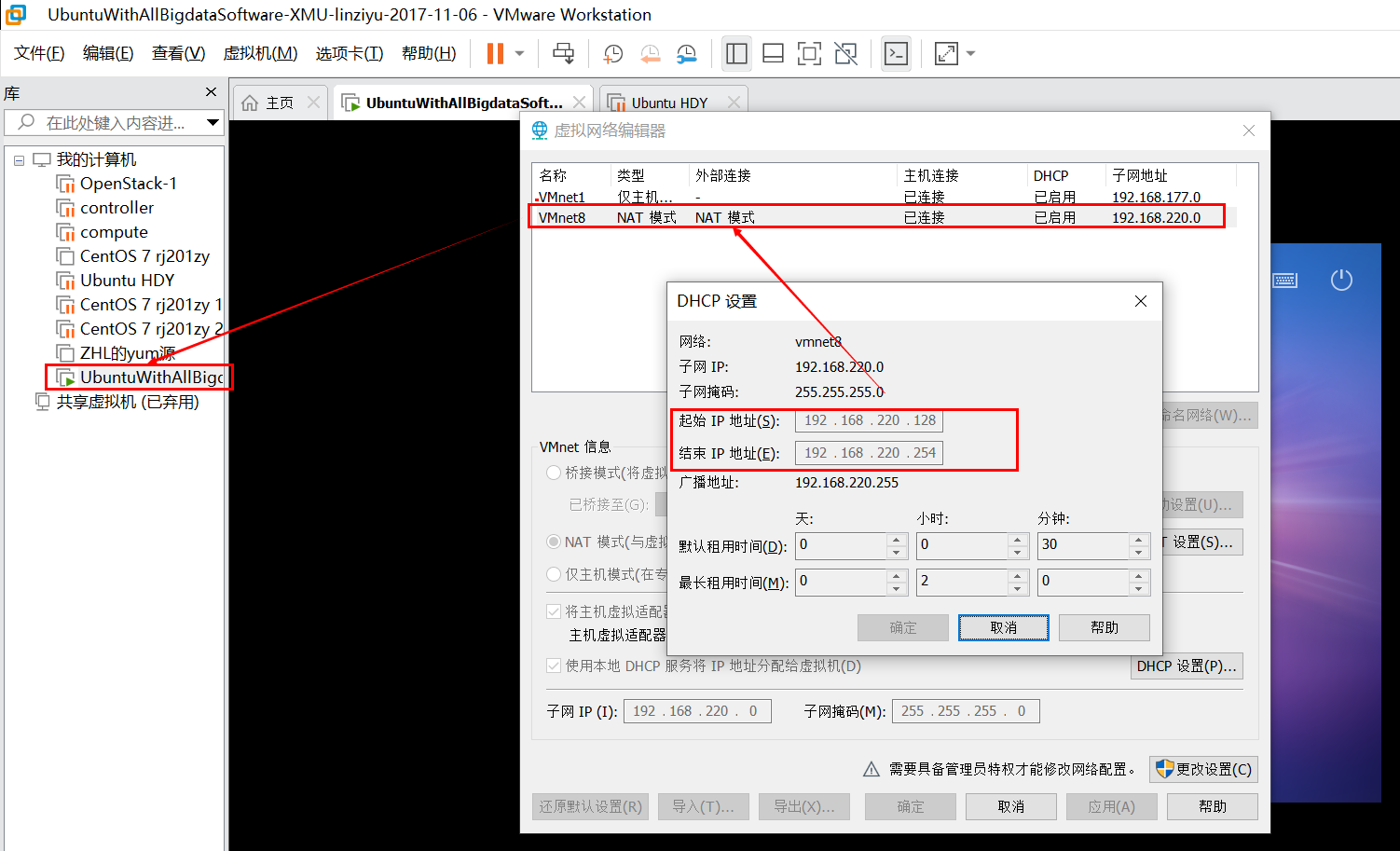Open the 虚拟机(M) menu
The image size is (1400, 851).
tap(260, 53)
